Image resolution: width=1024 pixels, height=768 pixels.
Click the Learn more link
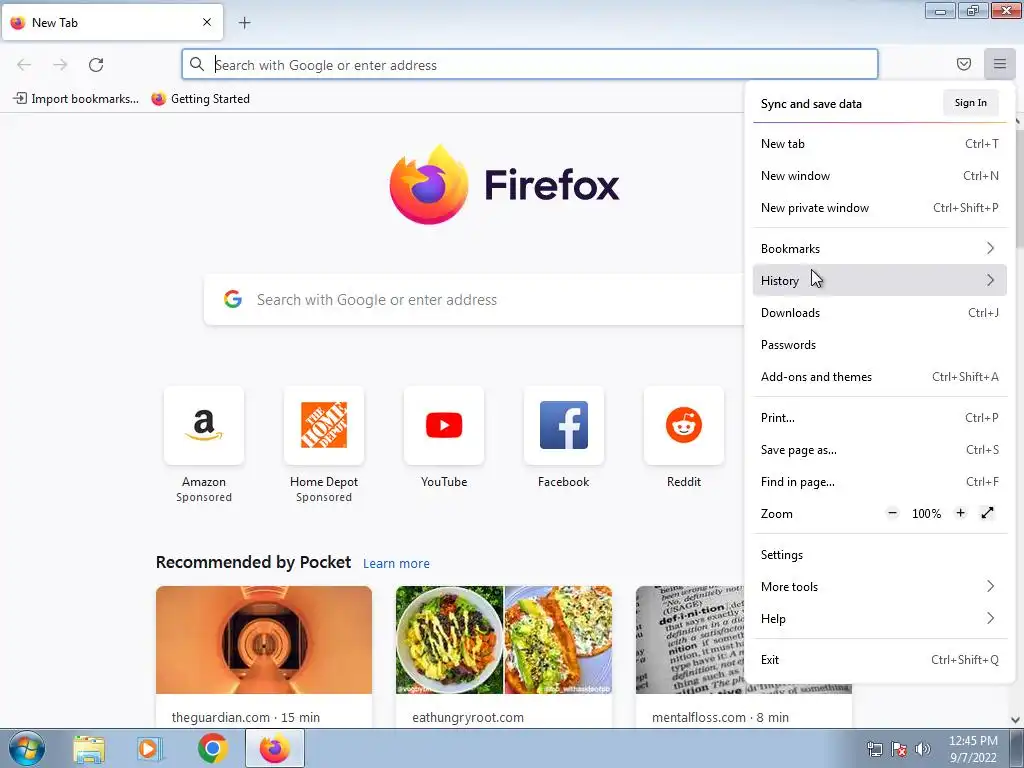tap(396, 563)
